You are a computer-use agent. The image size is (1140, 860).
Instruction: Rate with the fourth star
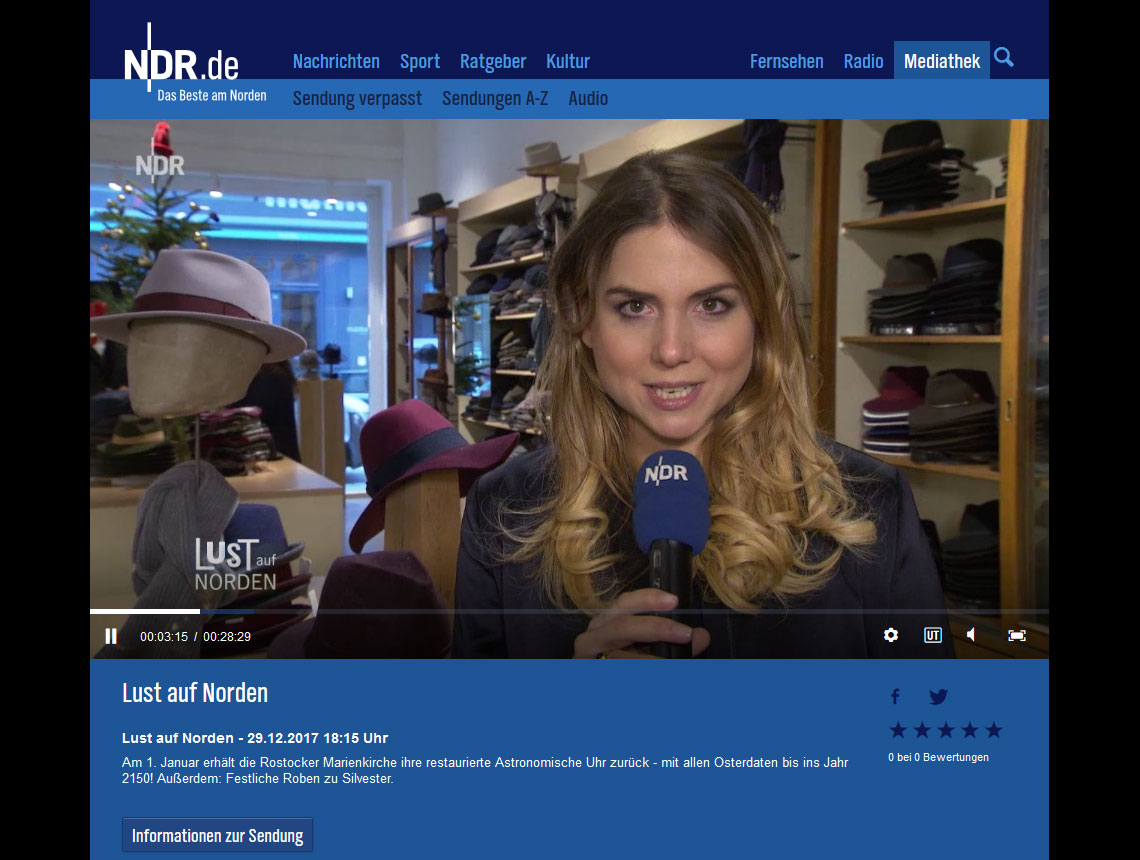coord(970,730)
